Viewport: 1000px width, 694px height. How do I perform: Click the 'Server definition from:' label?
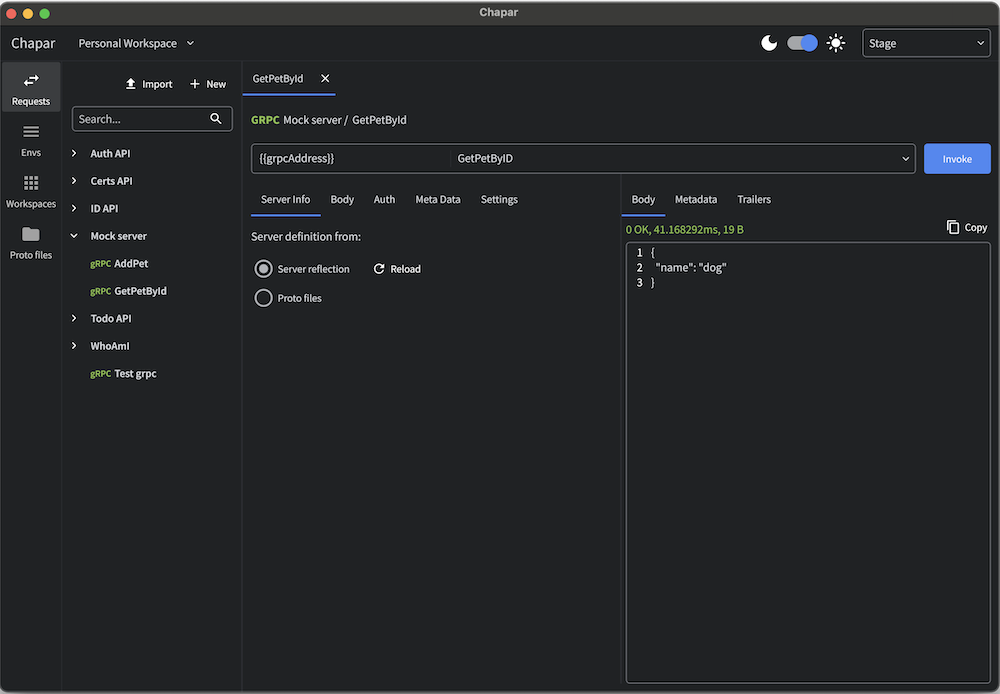coord(306,237)
